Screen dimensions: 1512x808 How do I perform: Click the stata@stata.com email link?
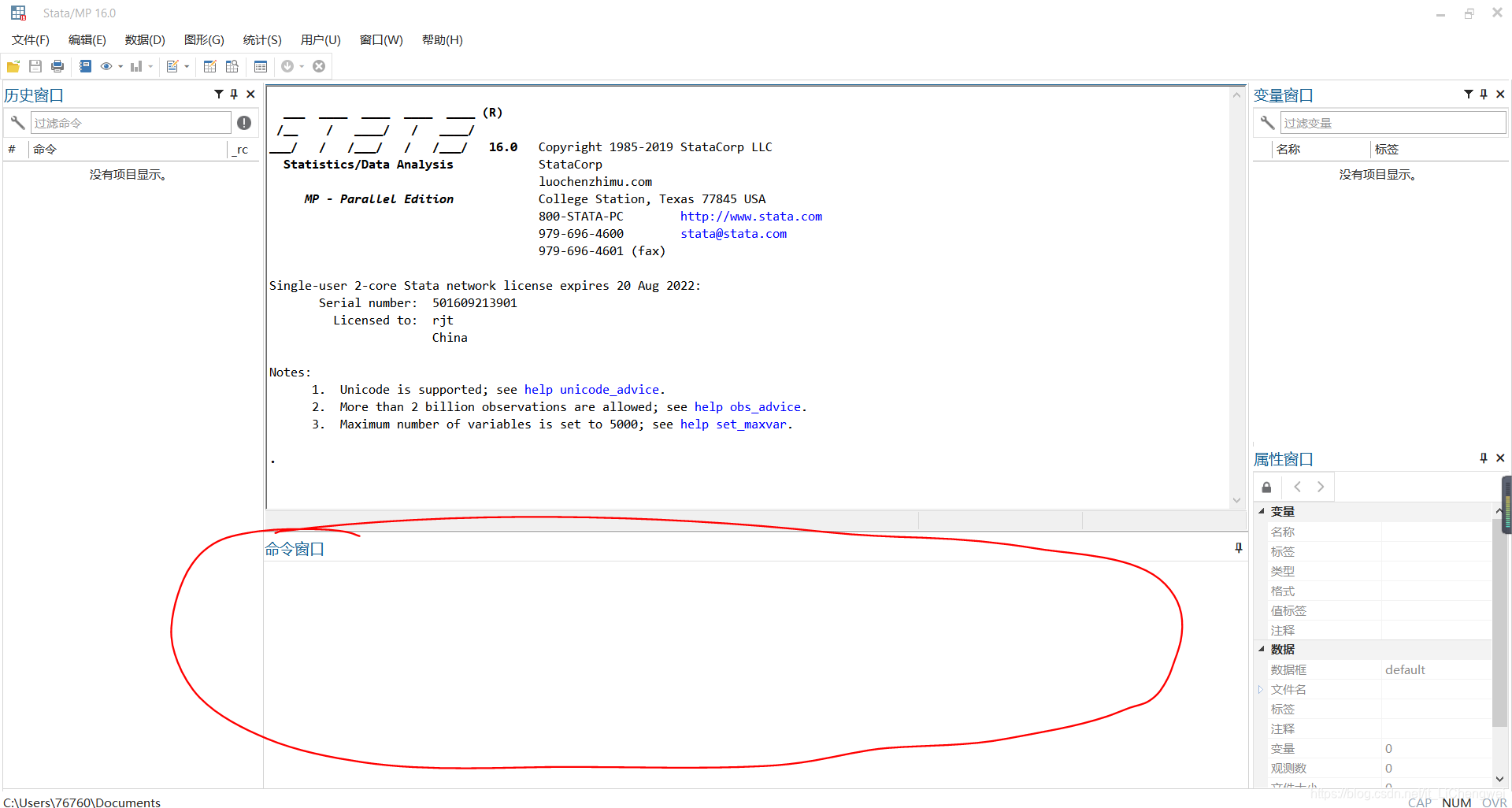pos(734,234)
